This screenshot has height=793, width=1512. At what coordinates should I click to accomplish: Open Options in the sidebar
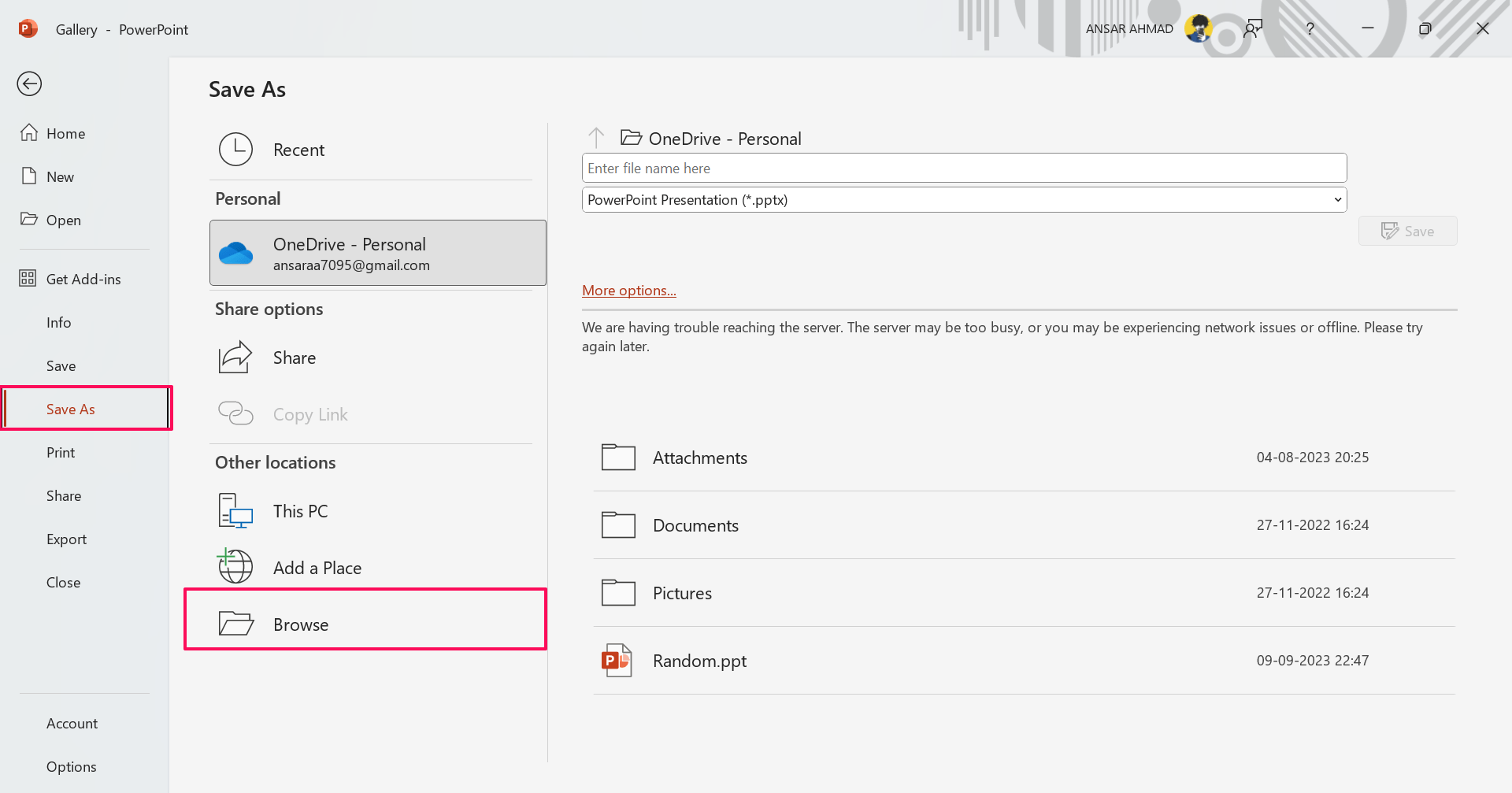71,766
